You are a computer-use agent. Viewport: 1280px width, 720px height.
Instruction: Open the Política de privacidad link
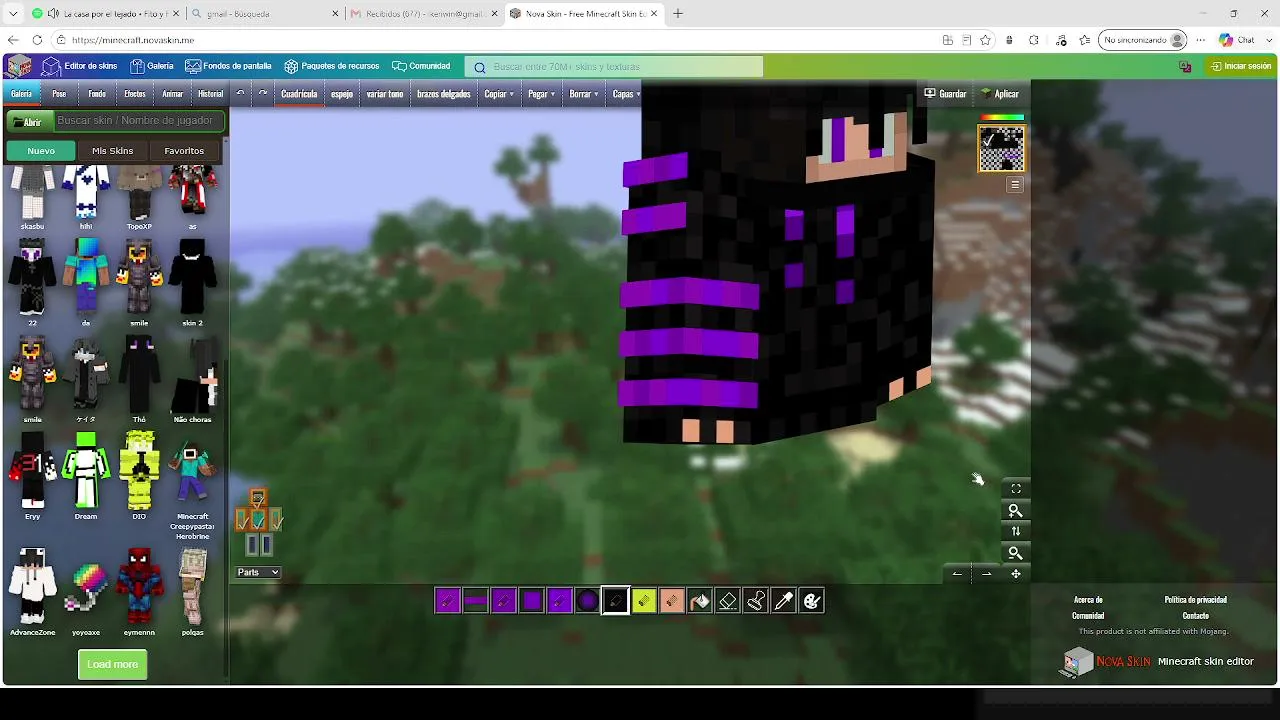(x=1196, y=600)
